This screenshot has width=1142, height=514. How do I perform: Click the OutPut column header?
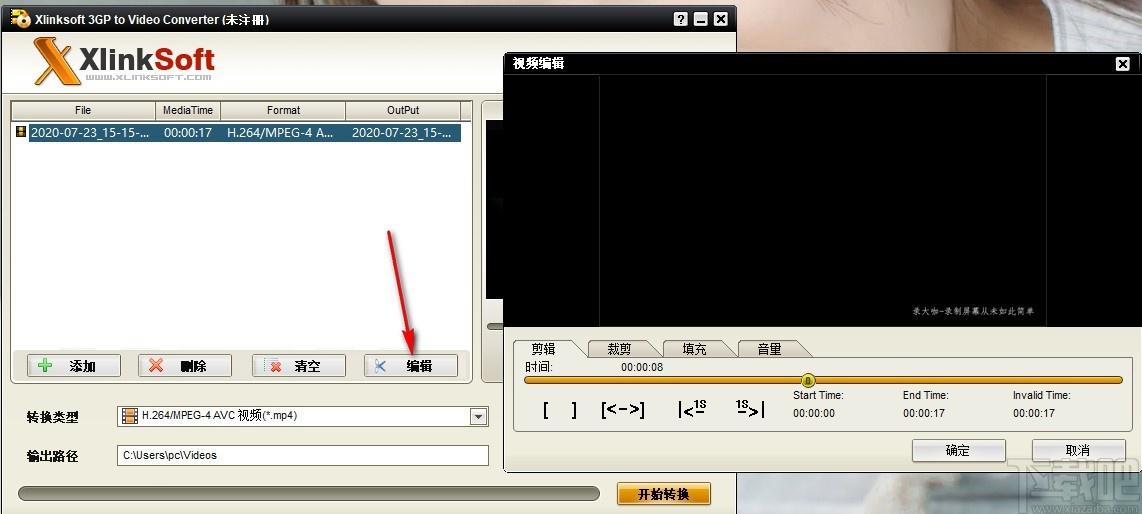[x=403, y=111]
